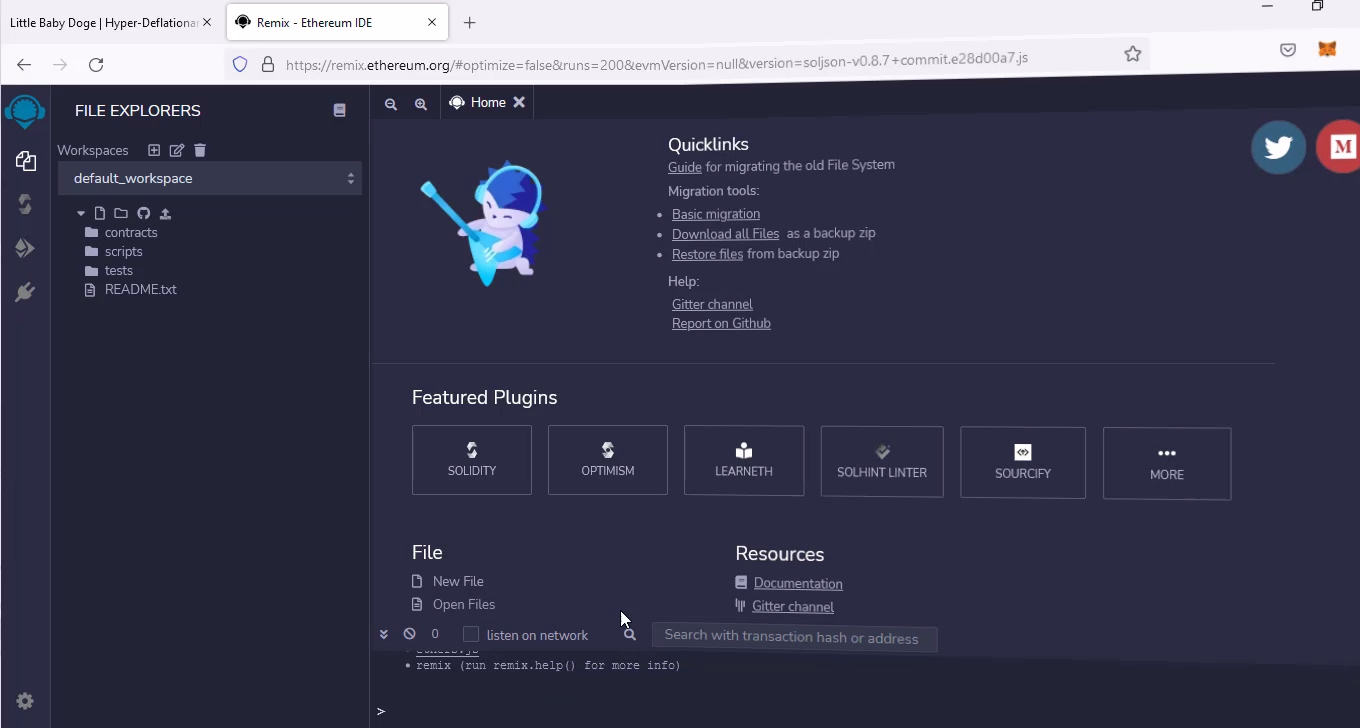Enable the listen on network checkbox

[x=471, y=634]
